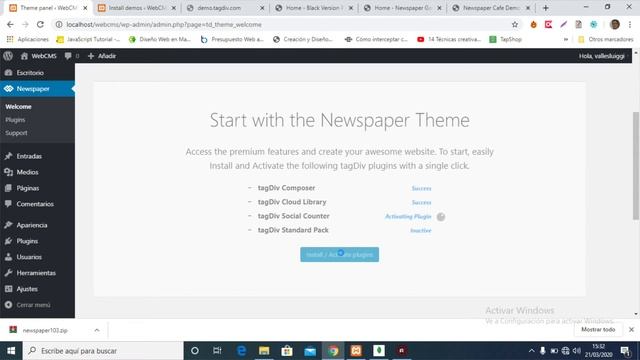Switch to Home - Black Version tab
The height and width of the screenshot is (360, 640).
tap(313, 8)
